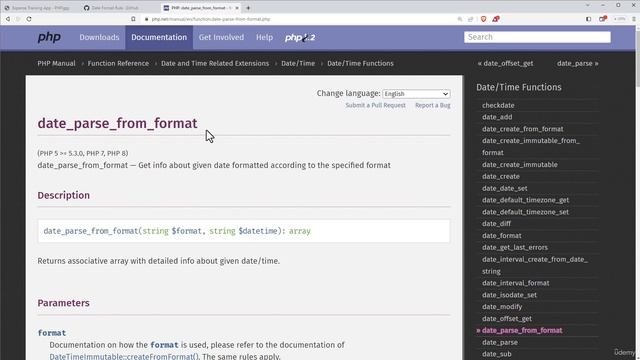Screen dimensions: 640x360
Task: Open the Brave Shields lion icon
Action: point(484,19)
